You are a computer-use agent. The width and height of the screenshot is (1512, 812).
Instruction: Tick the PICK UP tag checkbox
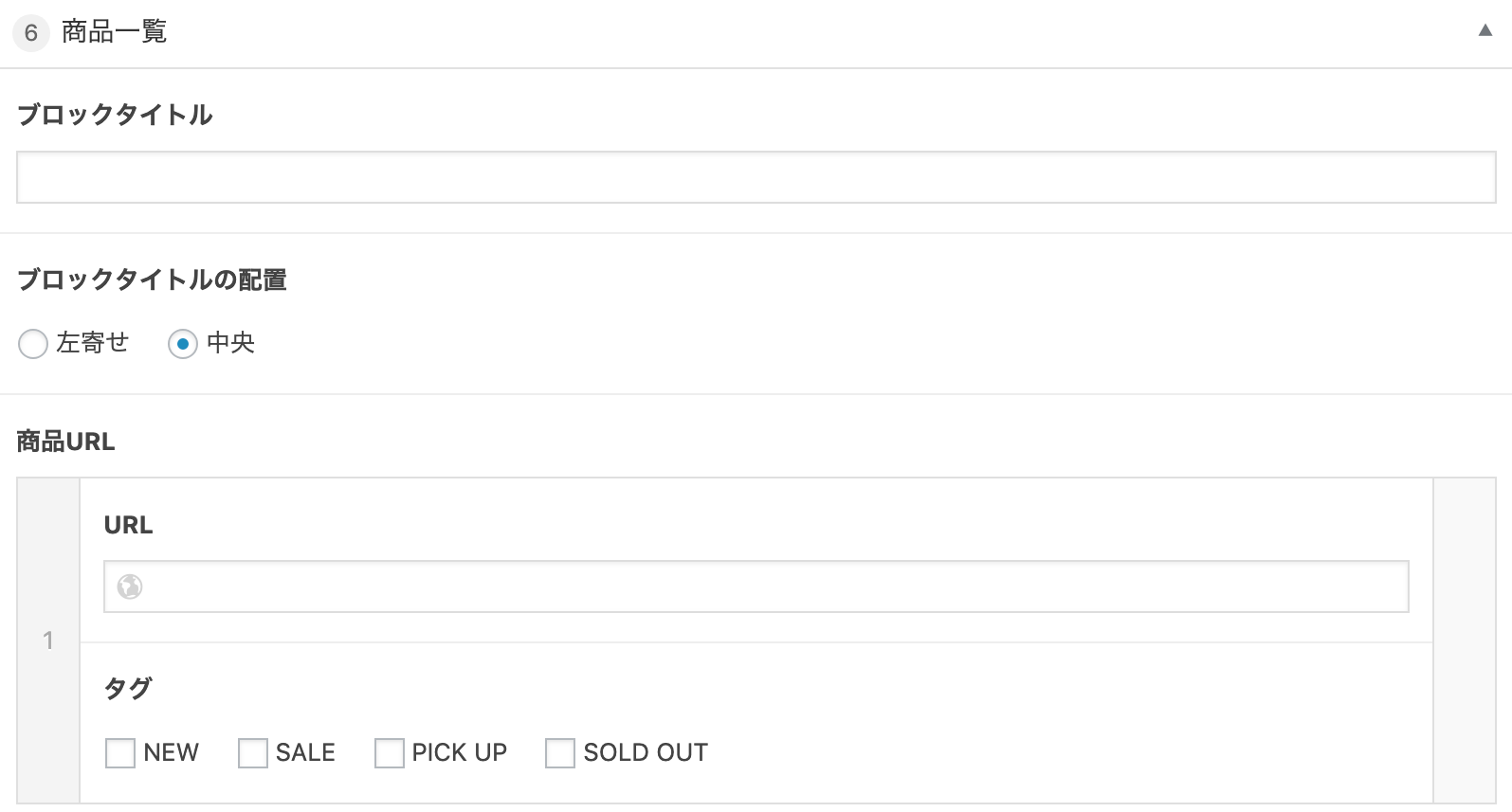390,753
